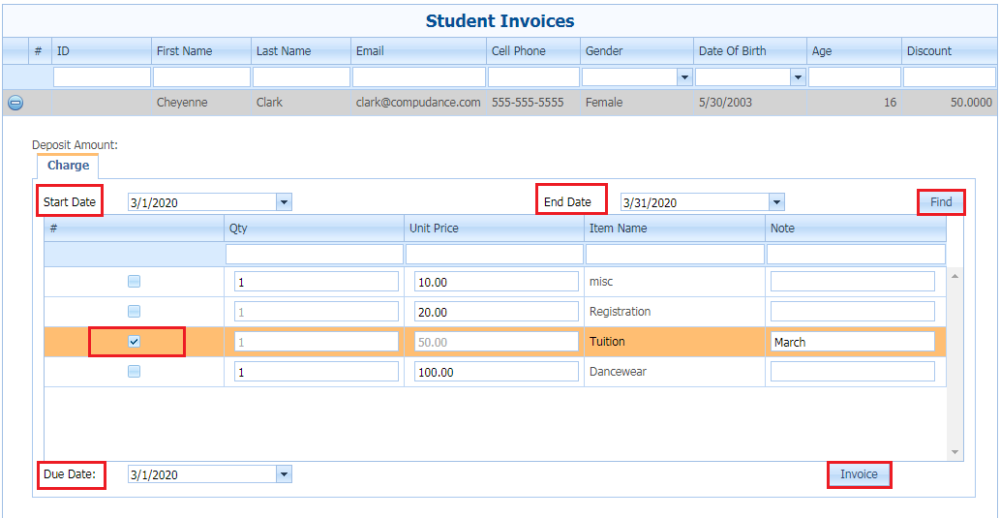Edit the Dancewear quantity field
Viewport: 1000px width, 518px height.
coord(316,371)
